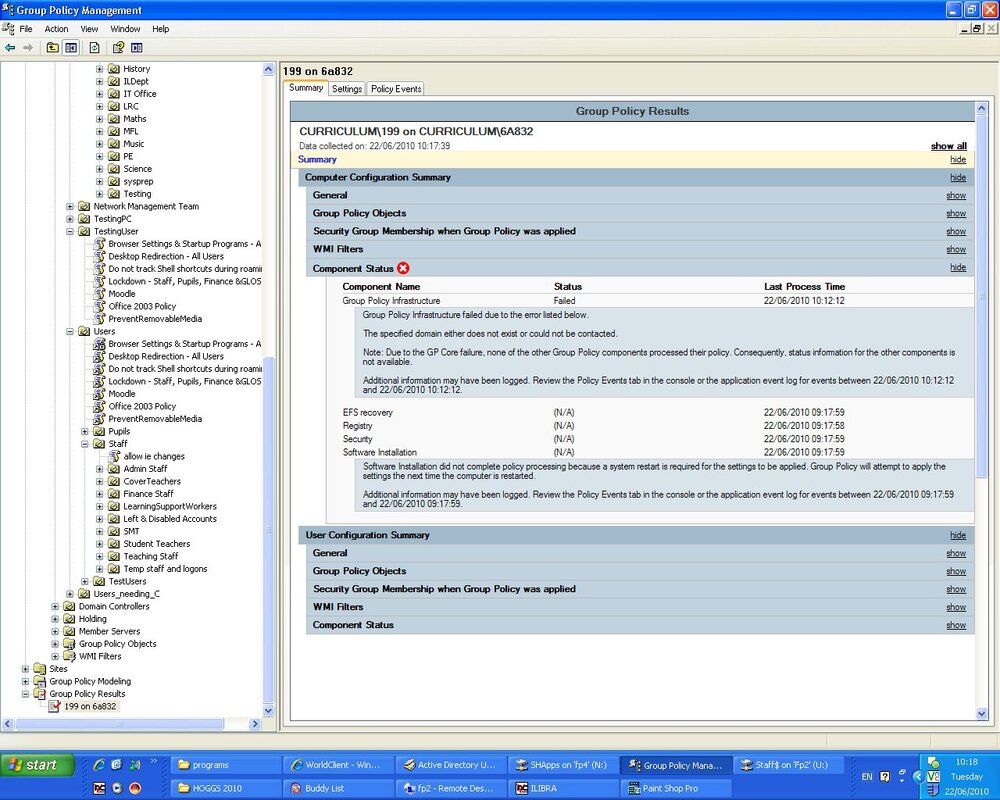Click the show all link

(x=948, y=146)
